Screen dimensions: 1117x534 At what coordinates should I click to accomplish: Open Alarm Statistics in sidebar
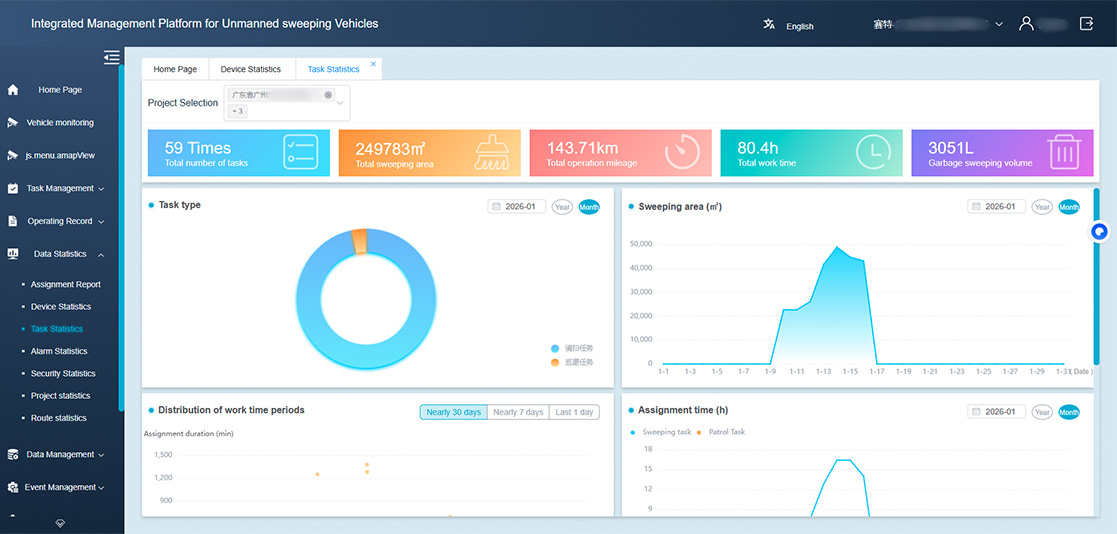pyautogui.click(x=59, y=351)
